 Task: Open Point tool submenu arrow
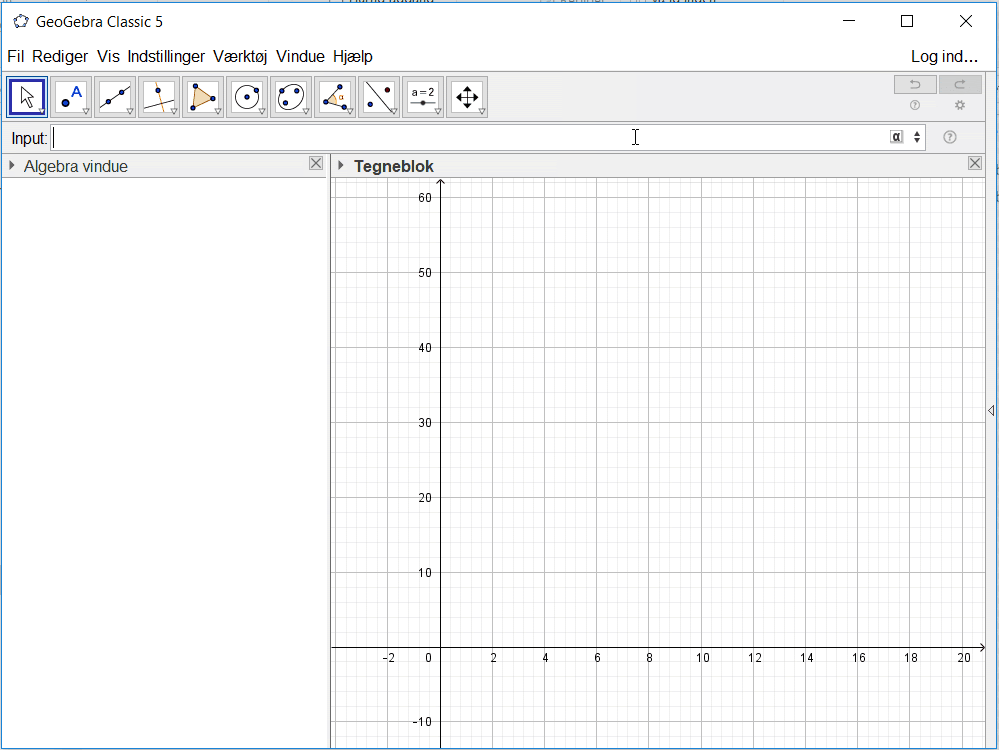(86, 112)
